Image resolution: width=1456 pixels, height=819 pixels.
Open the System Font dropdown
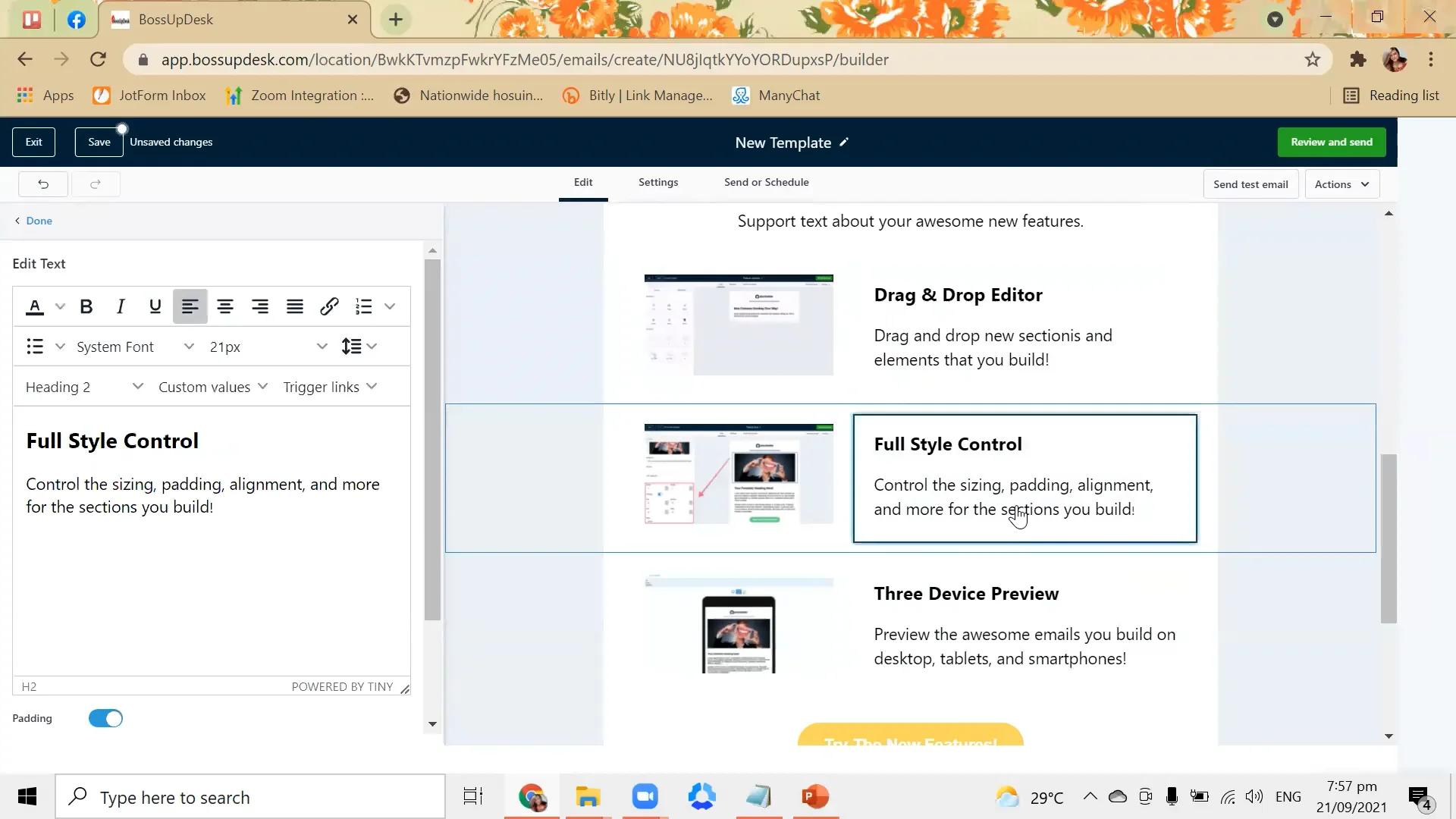point(135,347)
